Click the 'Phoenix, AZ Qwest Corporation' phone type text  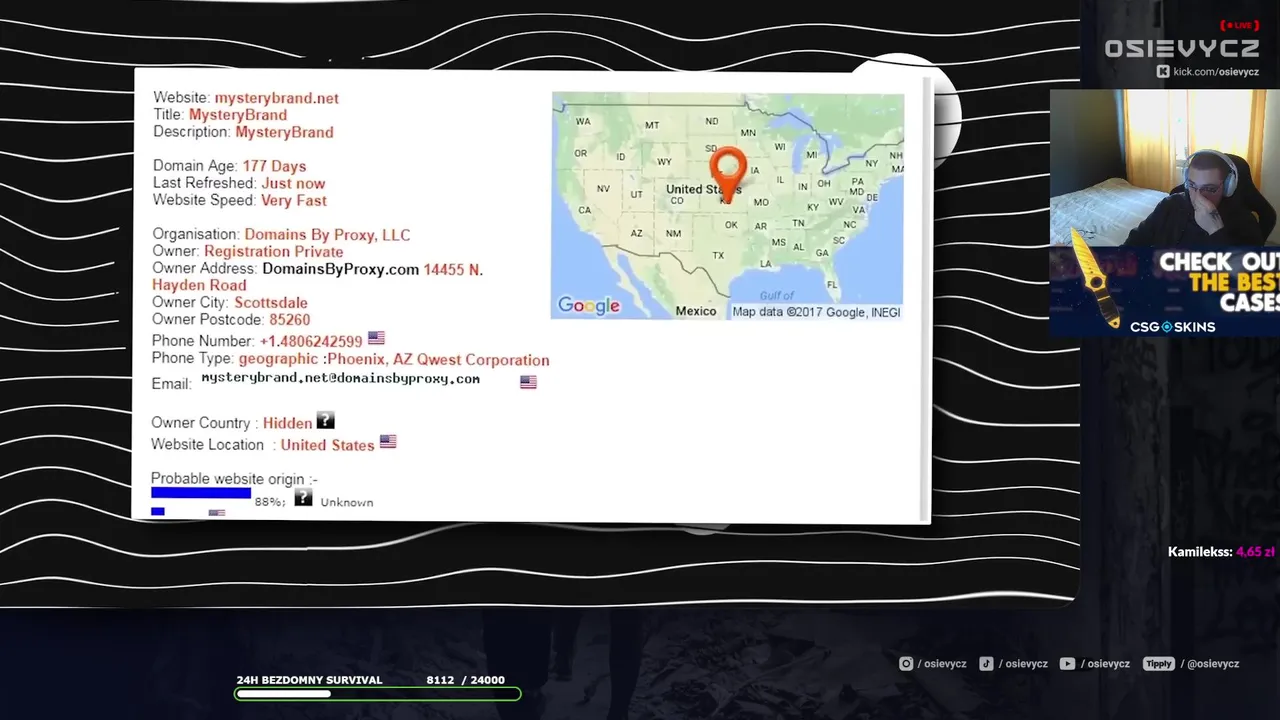tap(438, 360)
